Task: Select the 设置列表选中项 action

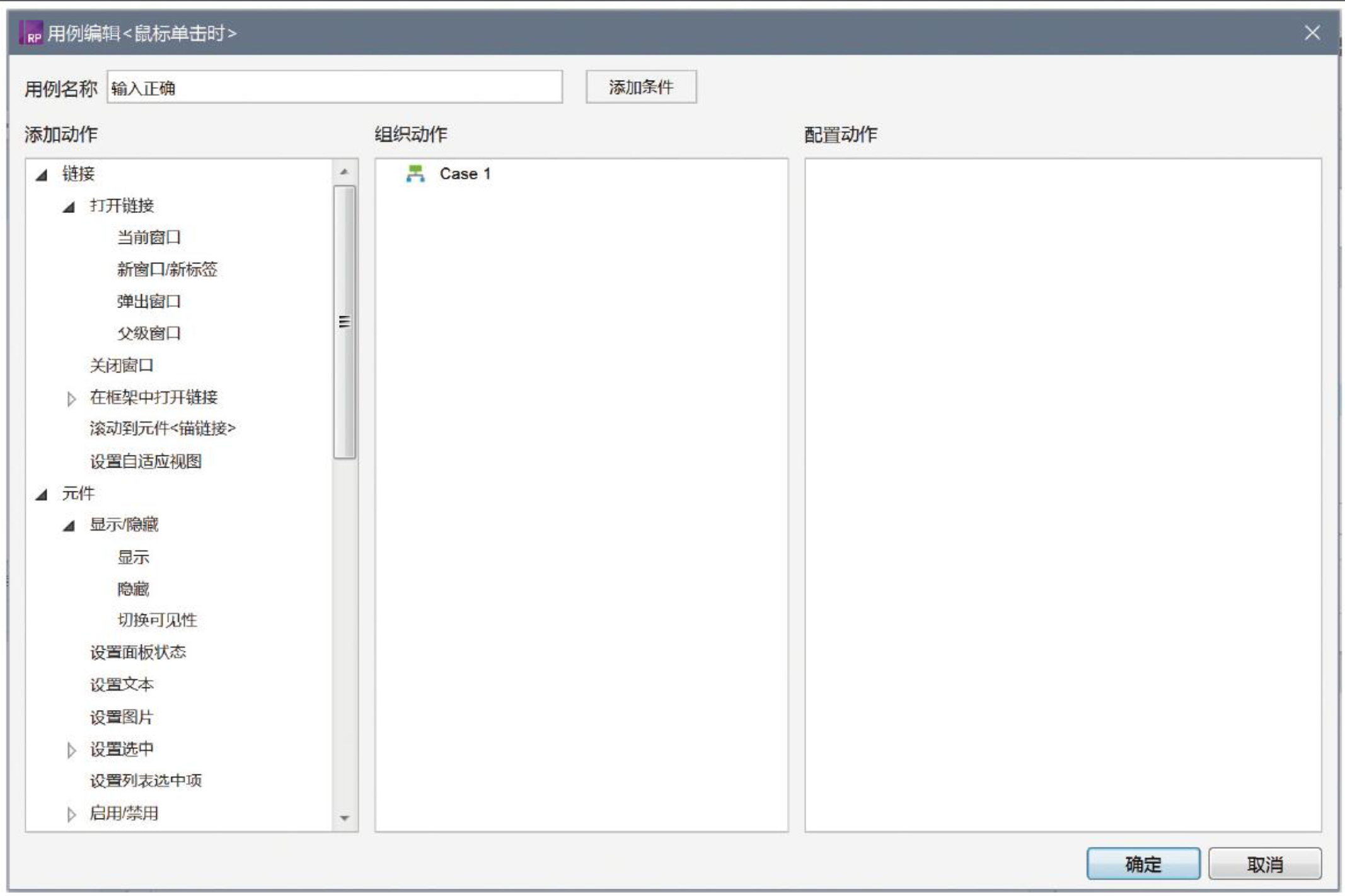Action: (146, 781)
